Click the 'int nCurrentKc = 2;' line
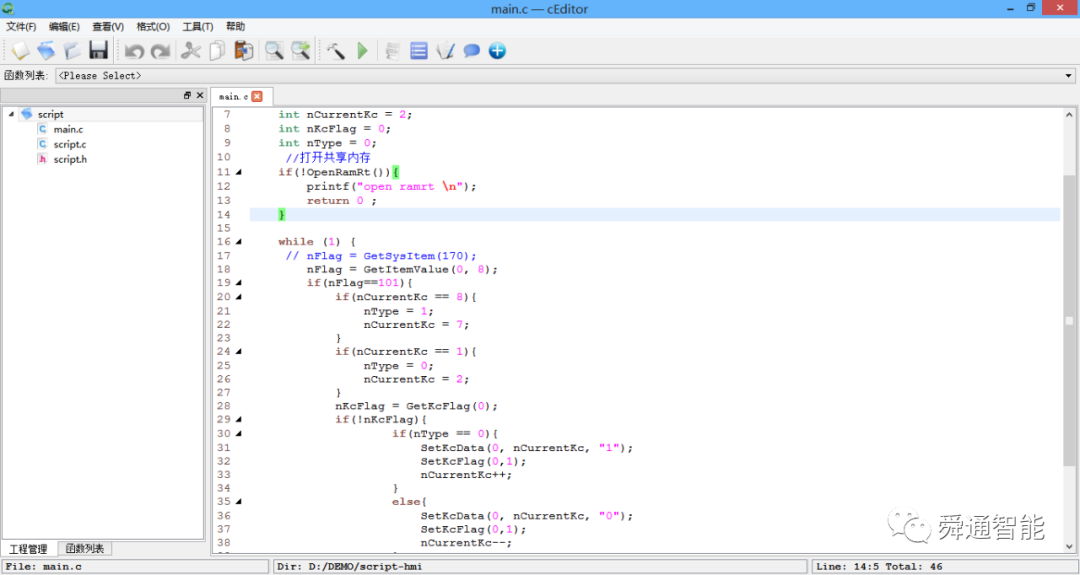Viewport: 1080px width, 575px height. click(345, 115)
